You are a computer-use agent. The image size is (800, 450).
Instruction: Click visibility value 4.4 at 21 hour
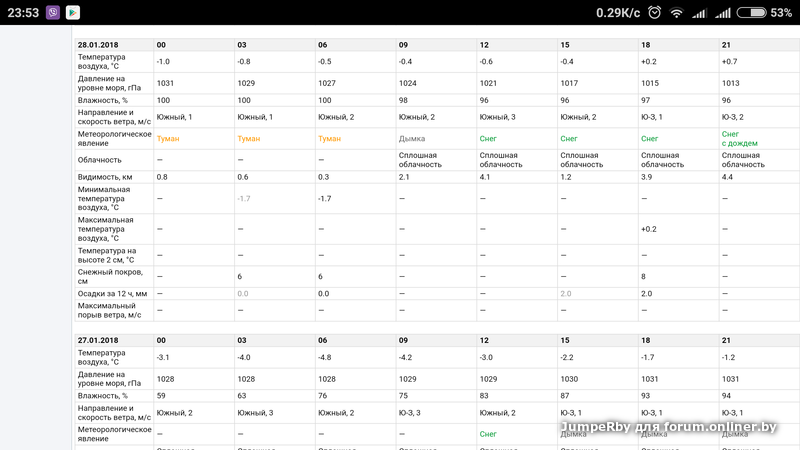[x=727, y=177]
